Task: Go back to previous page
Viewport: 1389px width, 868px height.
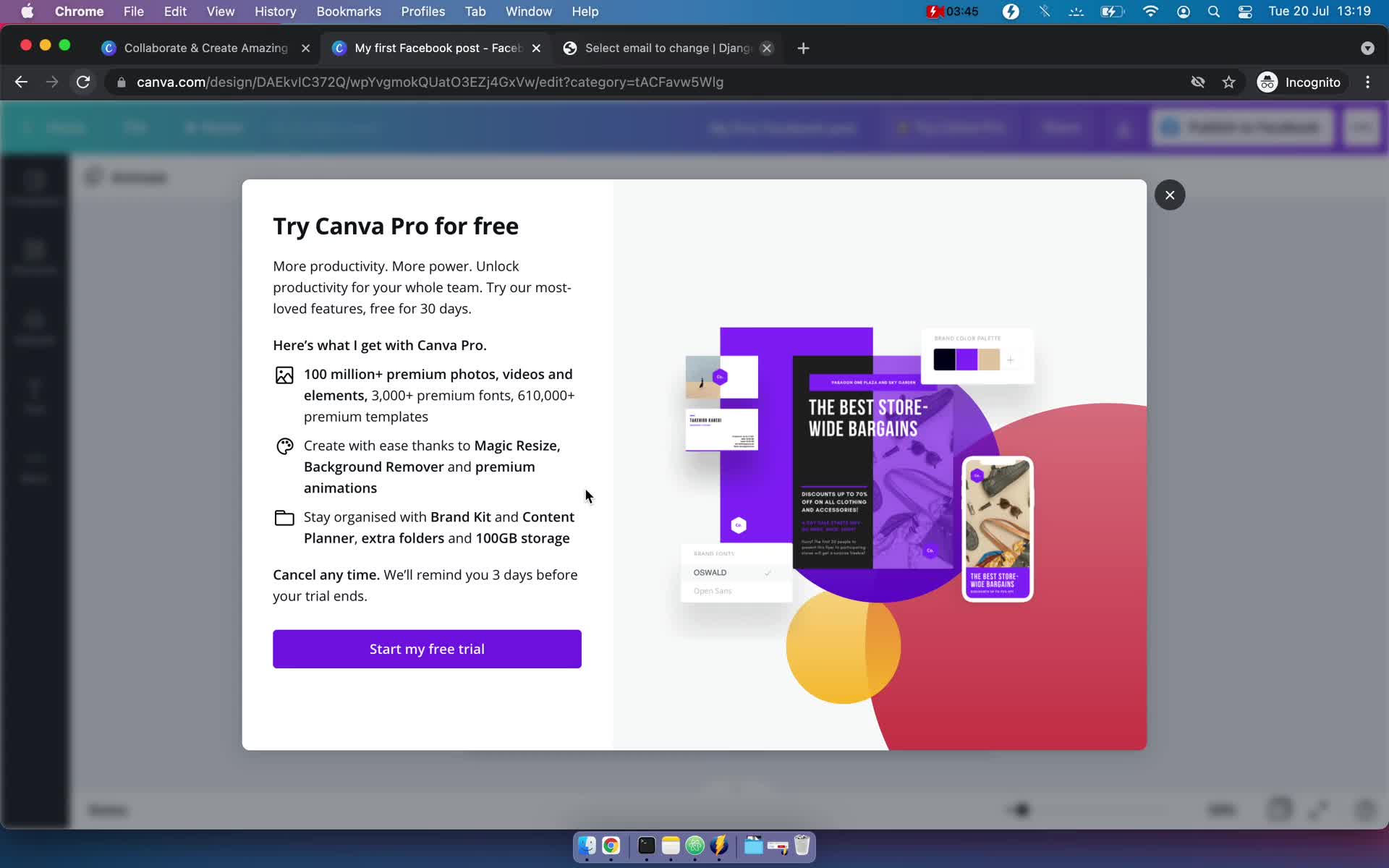Action: coord(21,82)
